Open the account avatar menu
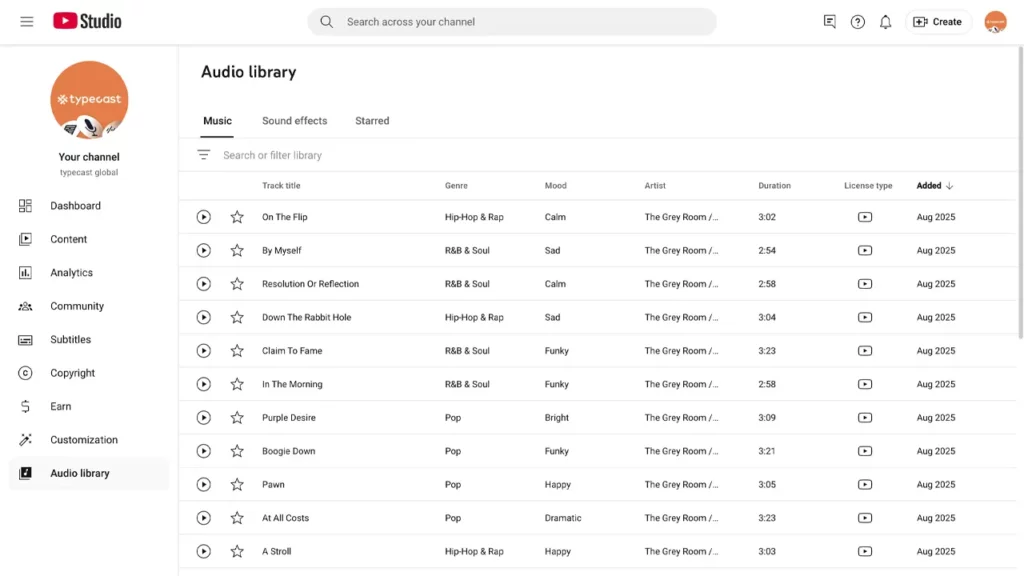1024x576 pixels. pyautogui.click(x=995, y=22)
